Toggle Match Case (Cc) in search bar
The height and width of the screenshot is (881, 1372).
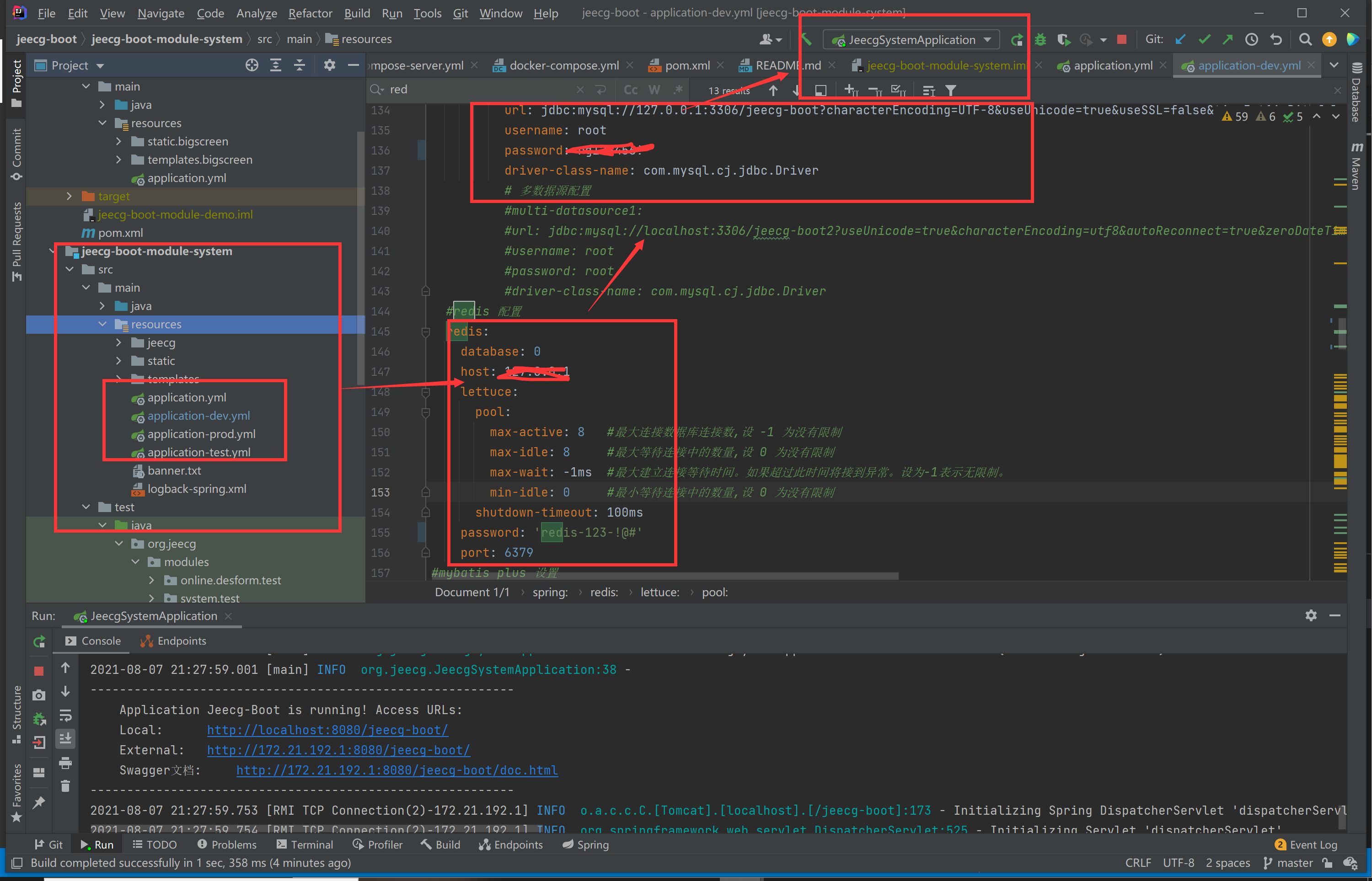point(631,90)
